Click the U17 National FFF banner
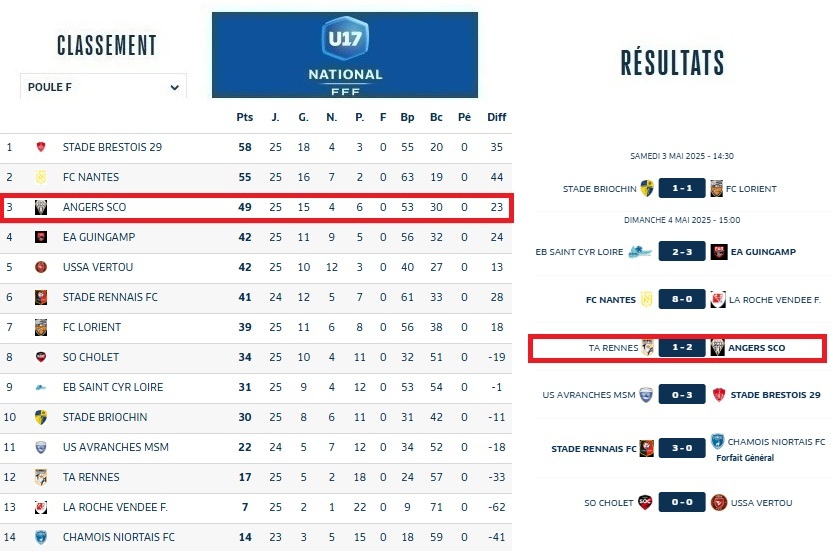Image resolution: width=832 pixels, height=551 pixels. 345,55
